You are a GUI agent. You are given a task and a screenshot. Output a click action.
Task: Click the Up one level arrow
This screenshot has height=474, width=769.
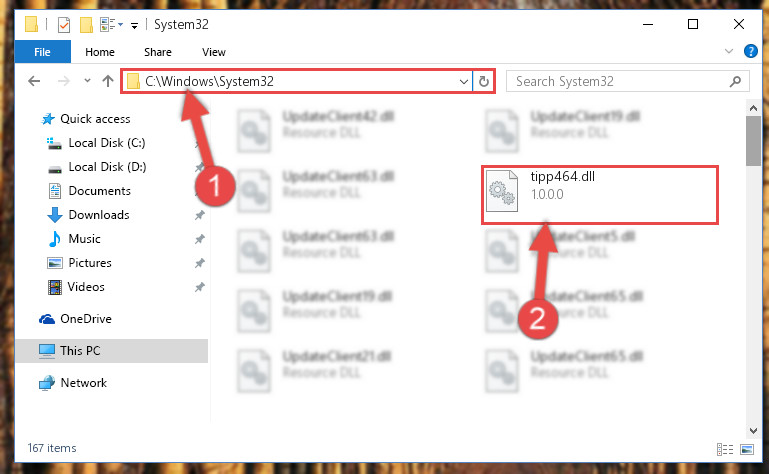[108, 81]
